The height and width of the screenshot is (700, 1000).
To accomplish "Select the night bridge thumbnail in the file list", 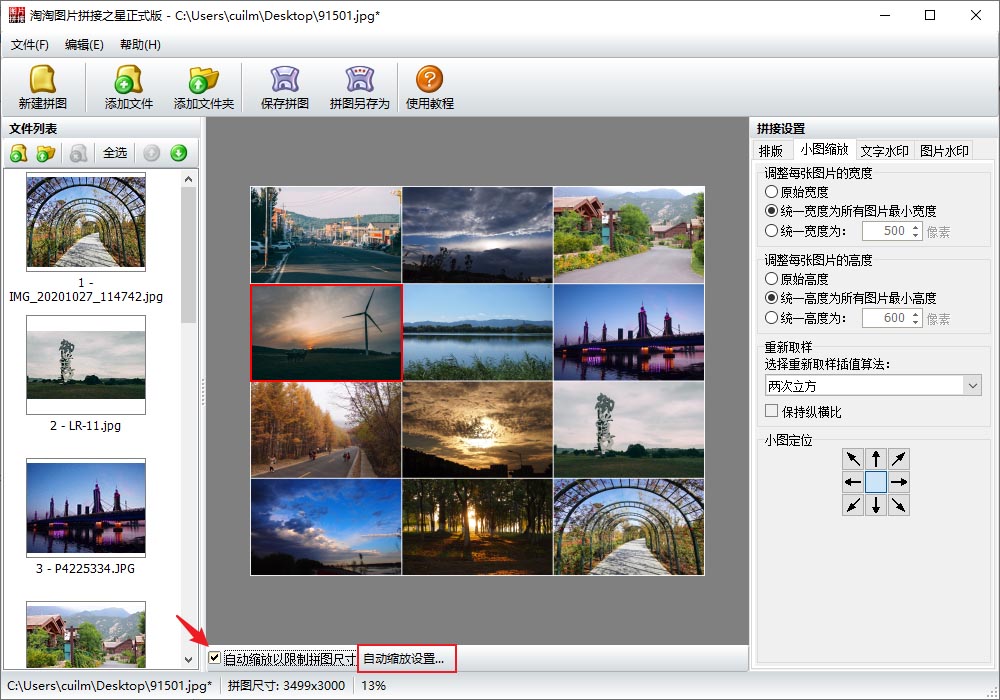I will pyautogui.click(x=86, y=508).
